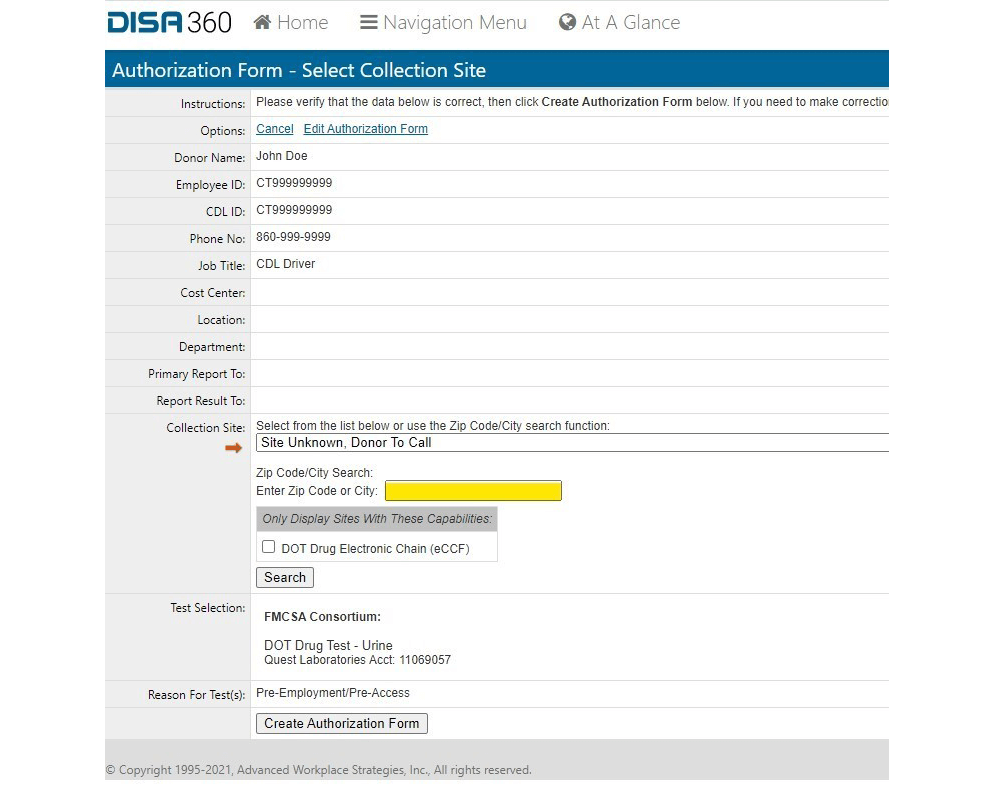Click the yellow Zip Code or City field
994x790 pixels.
pos(473,491)
